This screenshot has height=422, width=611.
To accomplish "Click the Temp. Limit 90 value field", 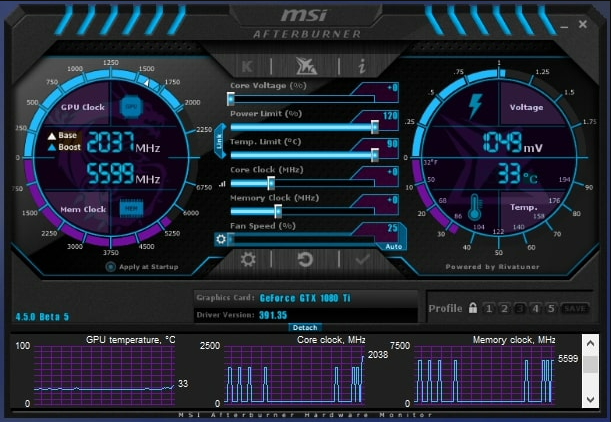I will 381,144.
